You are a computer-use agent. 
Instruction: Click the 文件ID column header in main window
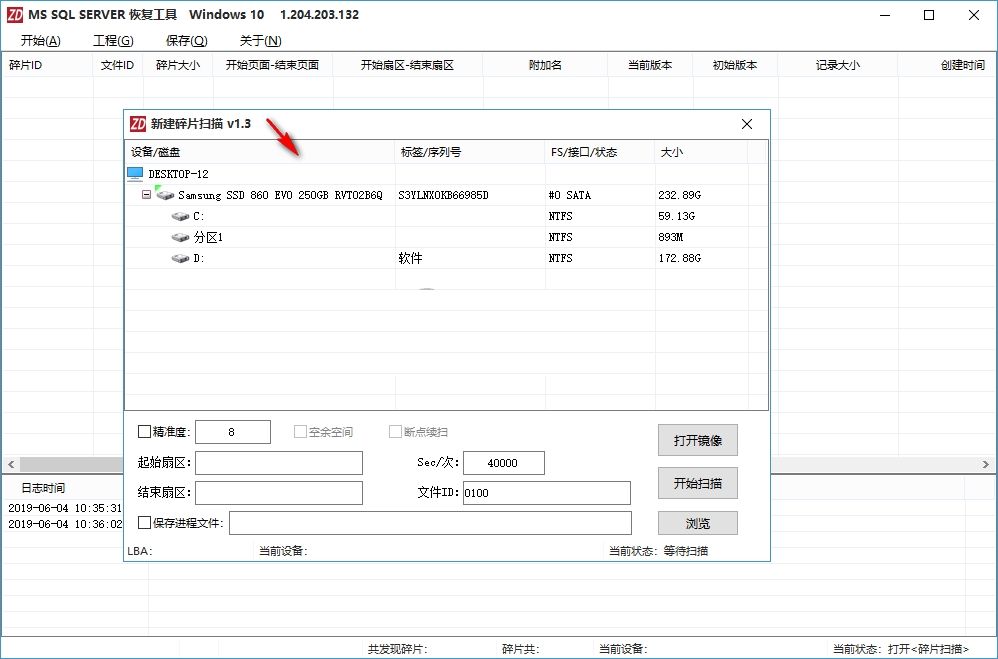tap(118, 65)
